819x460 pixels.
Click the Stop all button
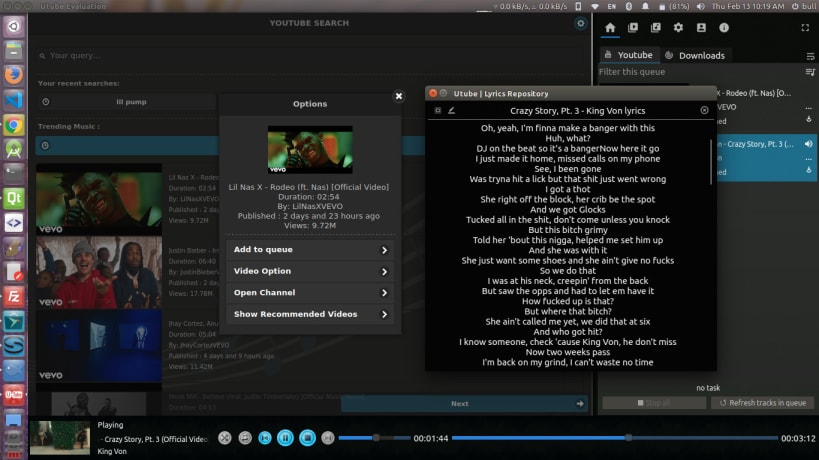pyautogui.click(x=654, y=403)
